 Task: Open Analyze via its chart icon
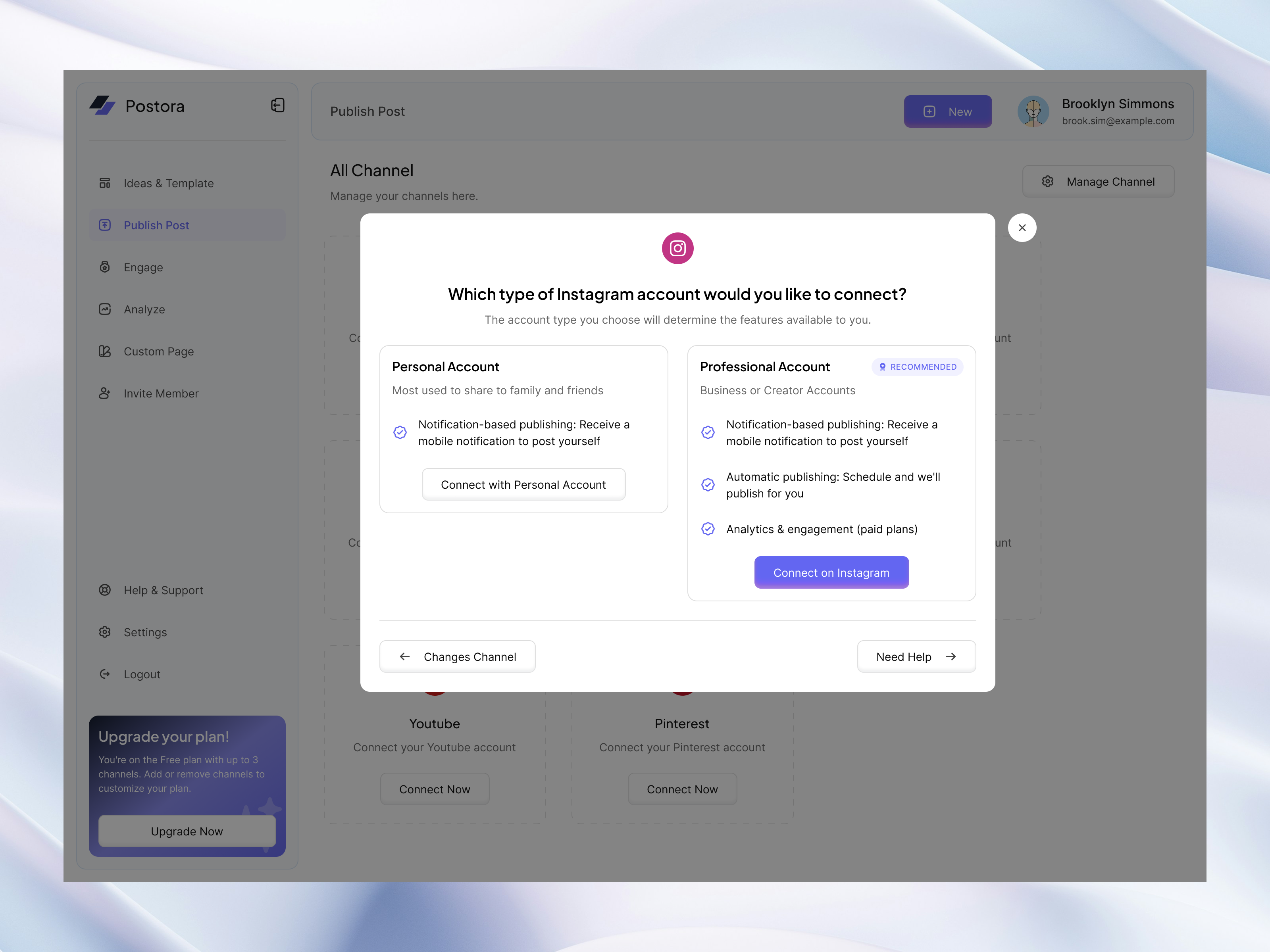point(105,309)
